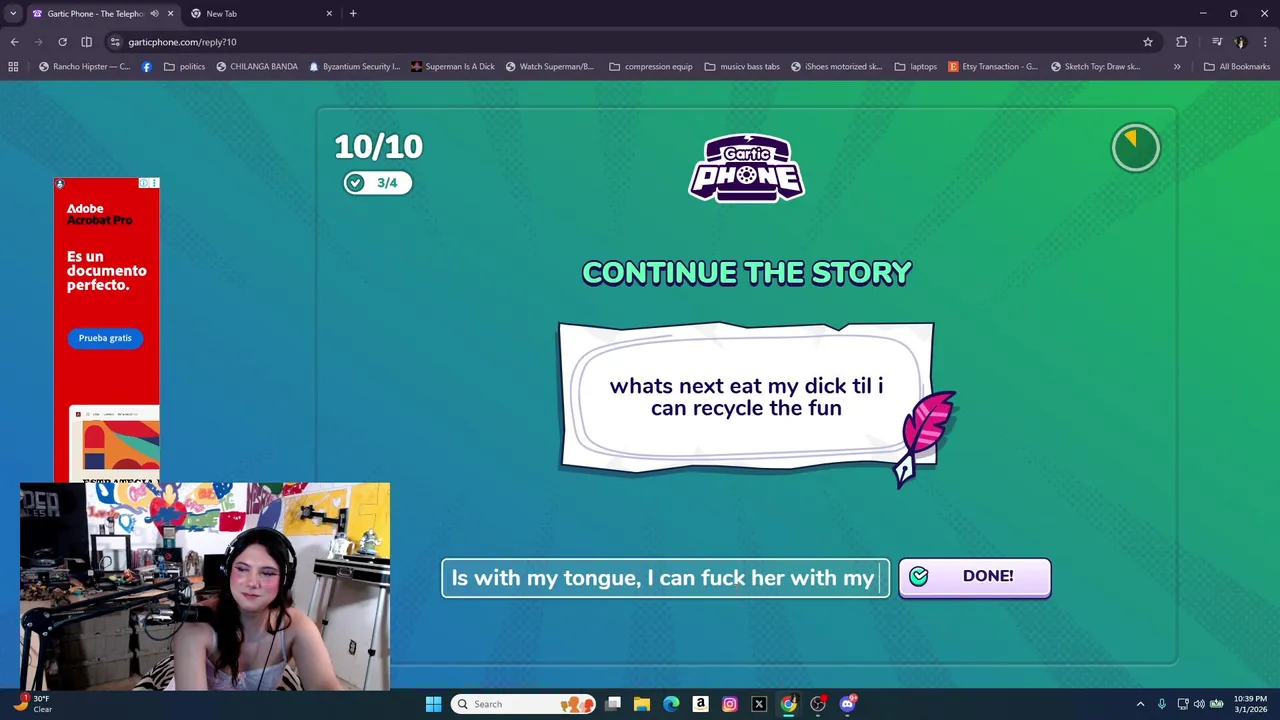Click the story text input field
This screenshot has height=720, width=1280.
point(665,577)
